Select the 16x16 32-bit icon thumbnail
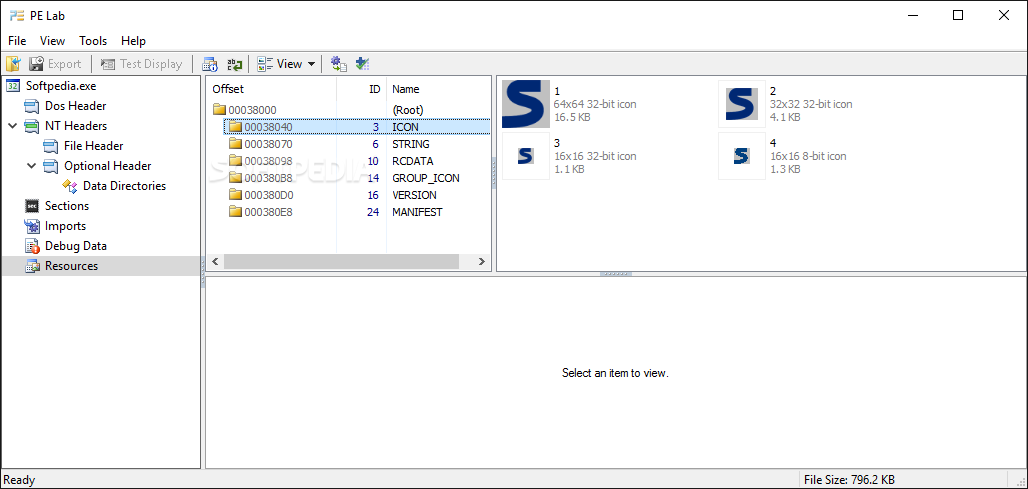The width and height of the screenshot is (1028, 489). coord(526,156)
